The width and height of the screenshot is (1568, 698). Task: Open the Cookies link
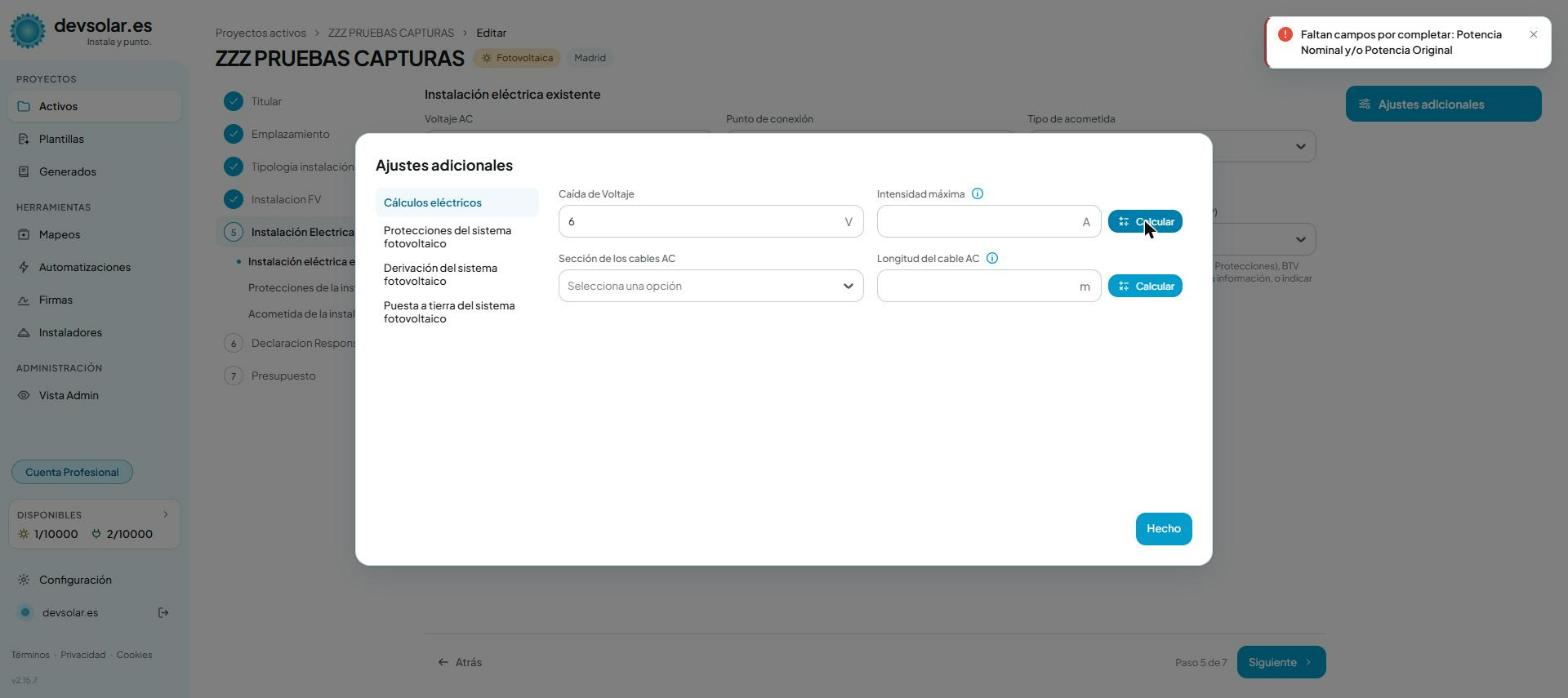134,655
